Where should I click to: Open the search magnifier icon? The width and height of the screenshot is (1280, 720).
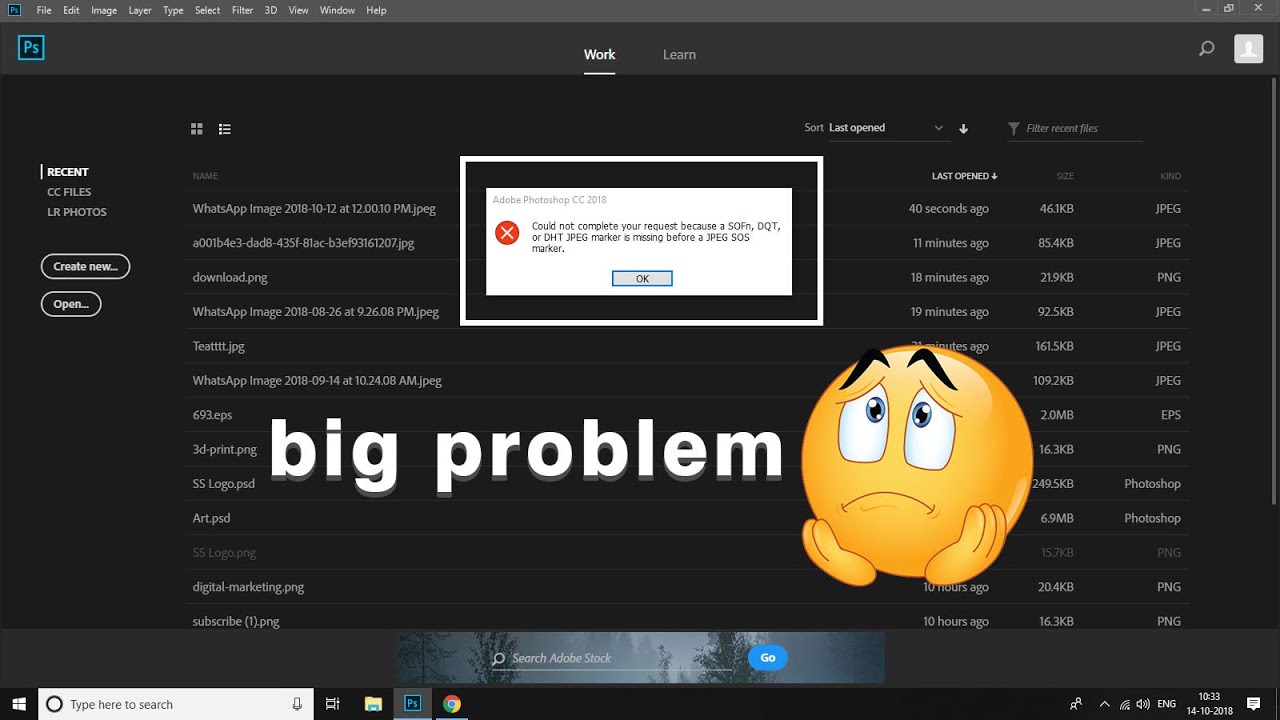pyautogui.click(x=1207, y=48)
